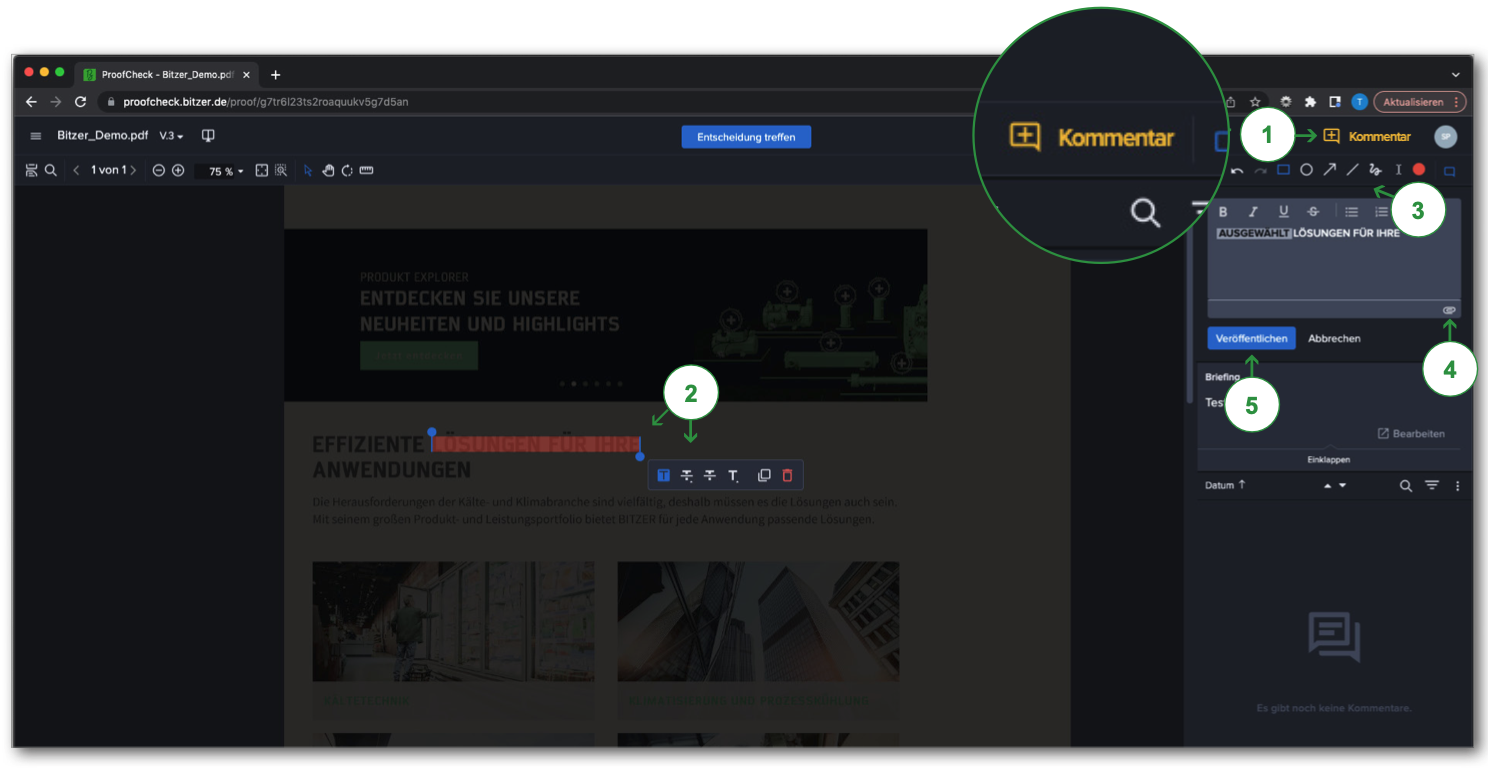Go to the previous page arrow

point(76,171)
